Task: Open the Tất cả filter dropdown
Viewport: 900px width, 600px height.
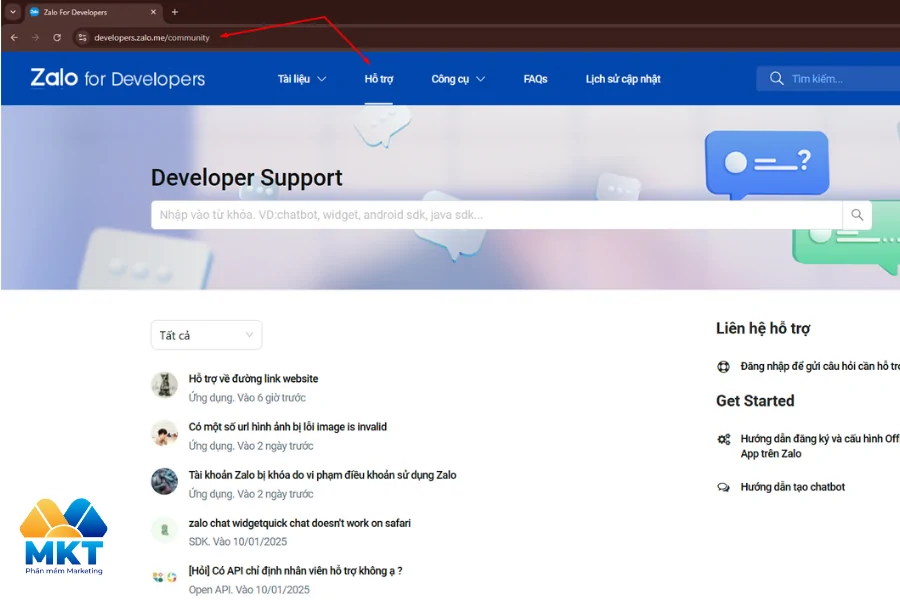Action: click(207, 335)
